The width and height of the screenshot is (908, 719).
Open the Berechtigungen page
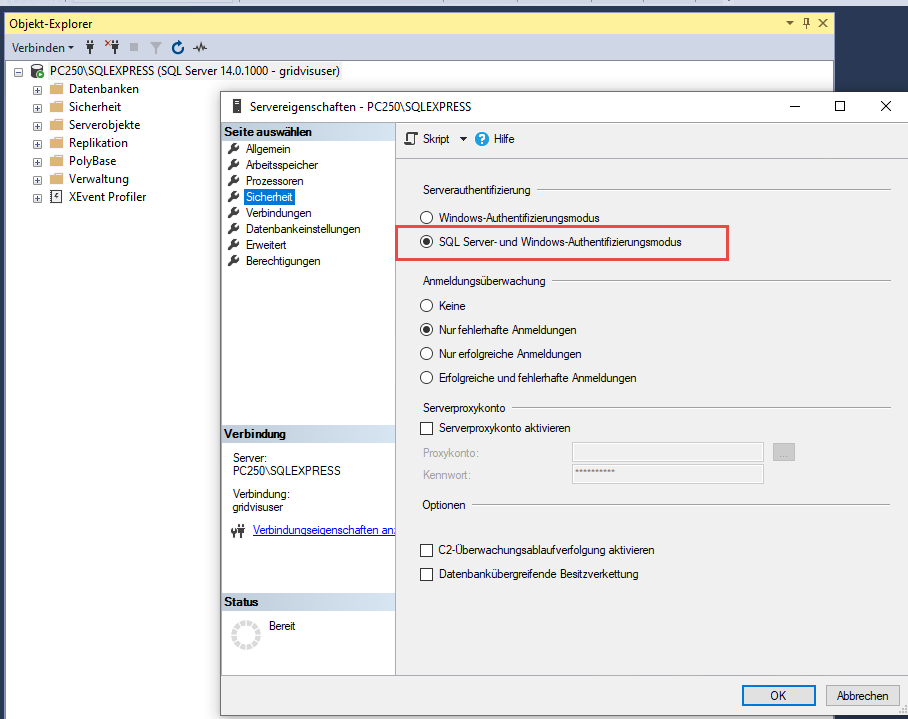coord(283,261)
